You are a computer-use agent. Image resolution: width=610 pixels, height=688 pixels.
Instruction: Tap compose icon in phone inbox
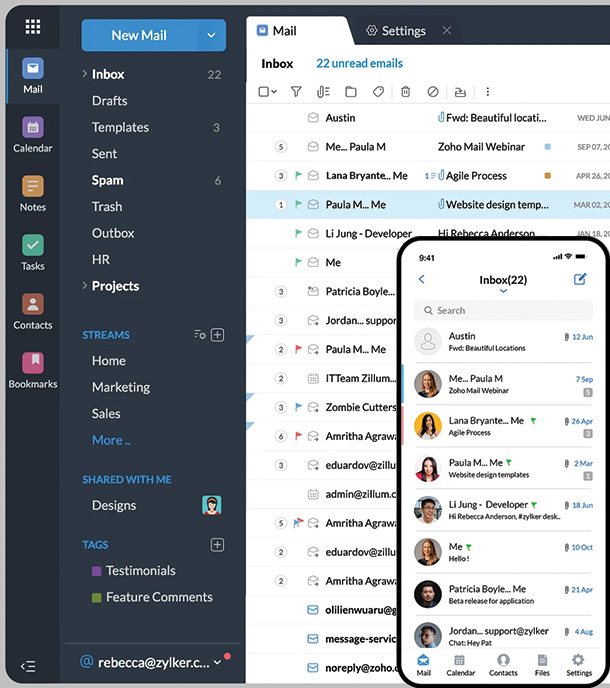[580, 279]
